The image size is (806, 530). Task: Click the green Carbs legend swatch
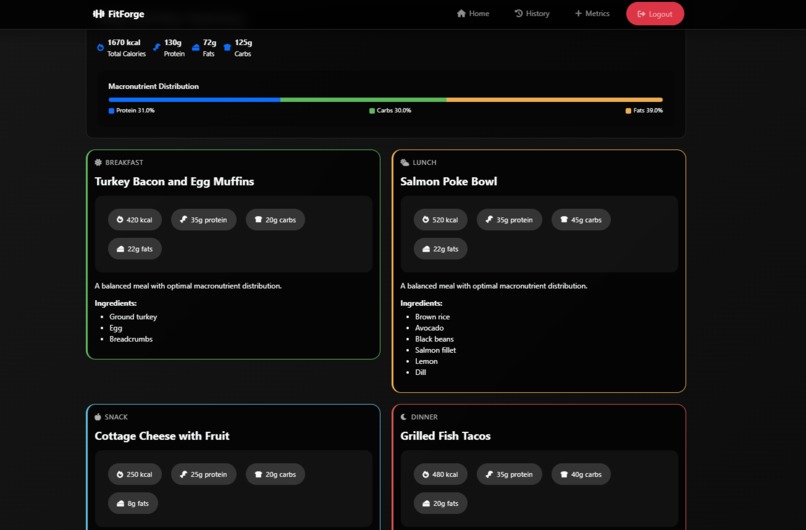pos(372,111)
